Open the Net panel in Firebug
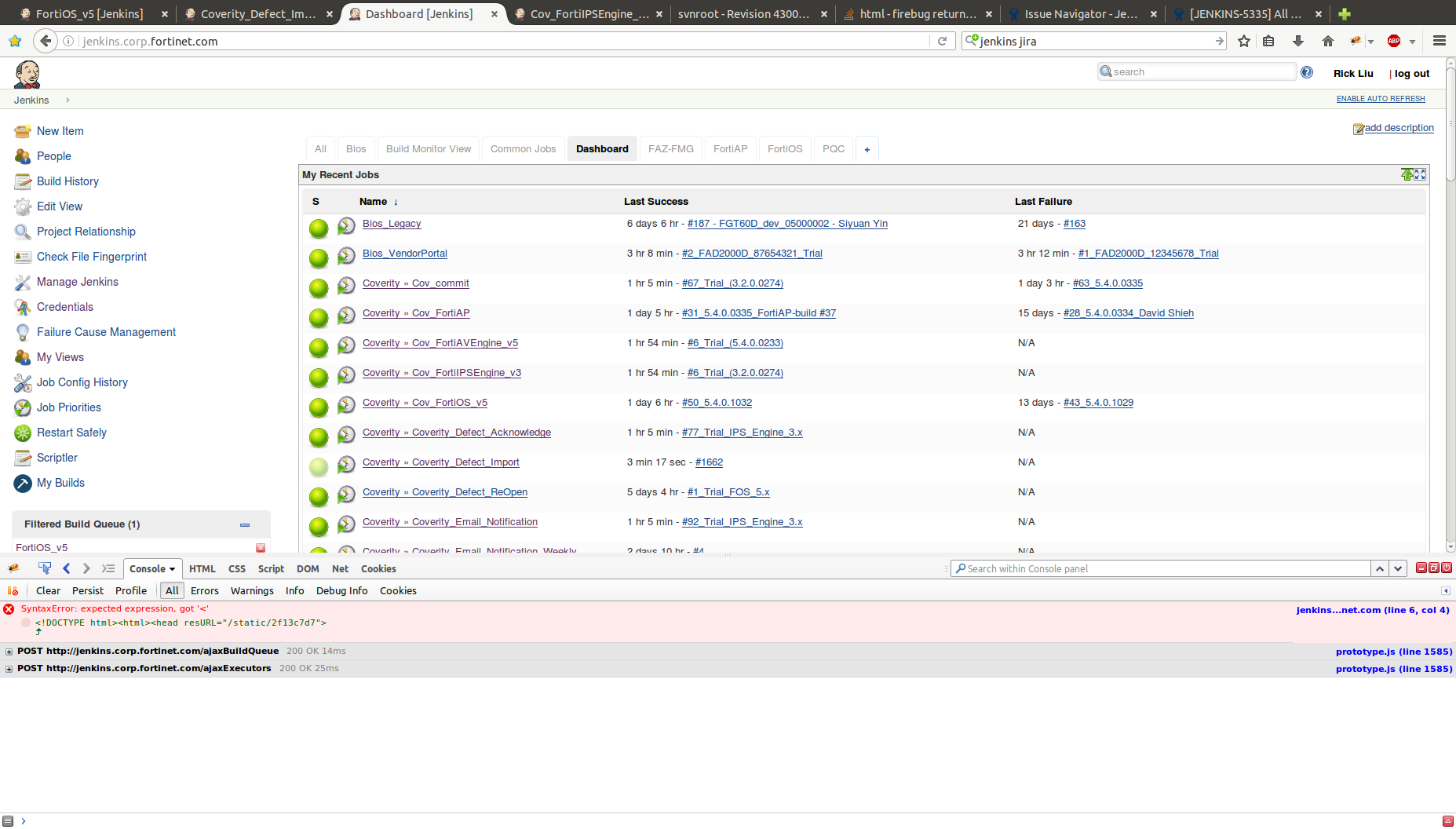 click(340, 568)
